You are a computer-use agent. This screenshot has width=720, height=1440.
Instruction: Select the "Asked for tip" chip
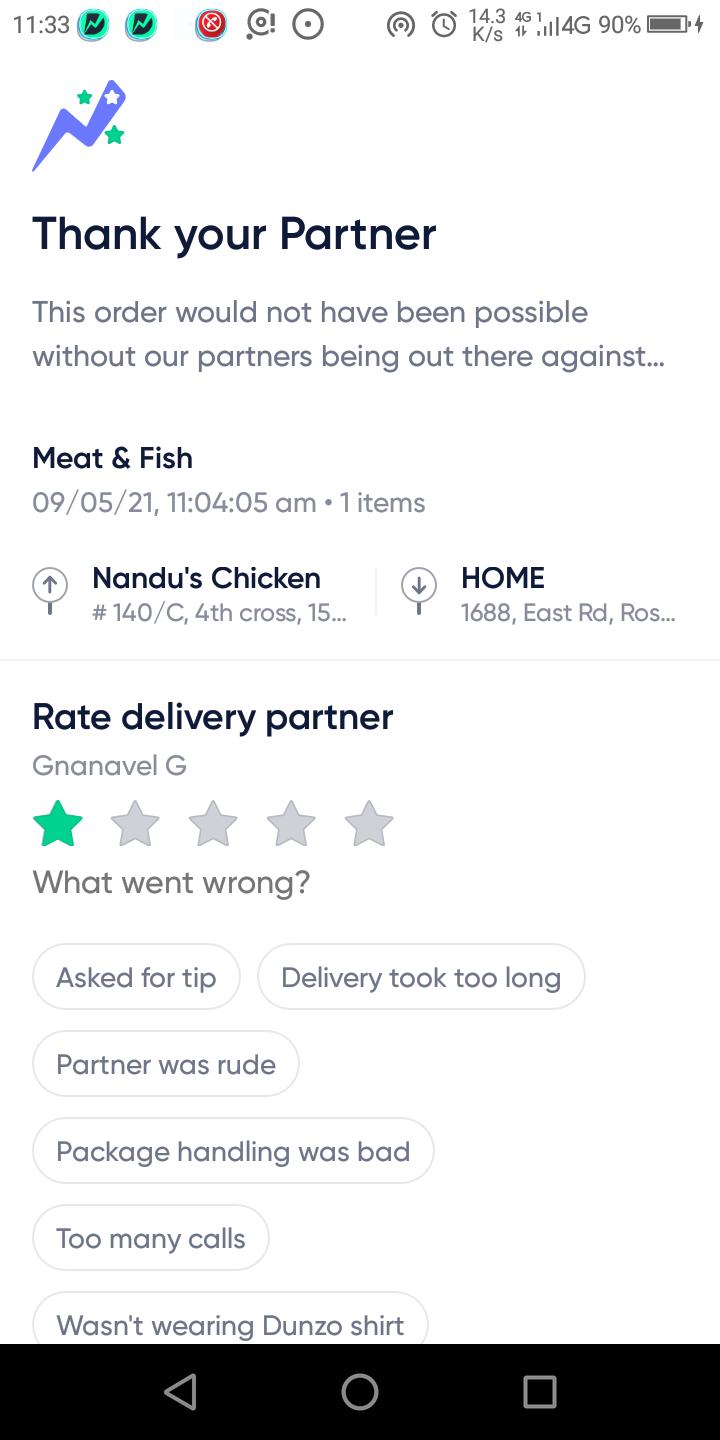(136, 977)
